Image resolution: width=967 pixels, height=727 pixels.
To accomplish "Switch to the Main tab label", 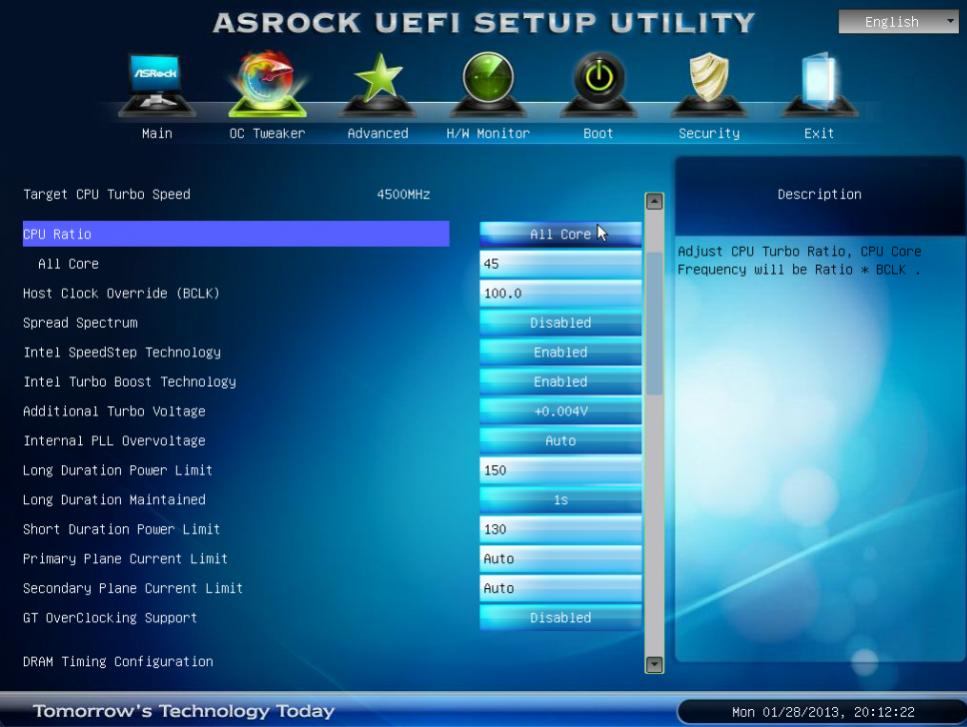I will coord(157,133).
